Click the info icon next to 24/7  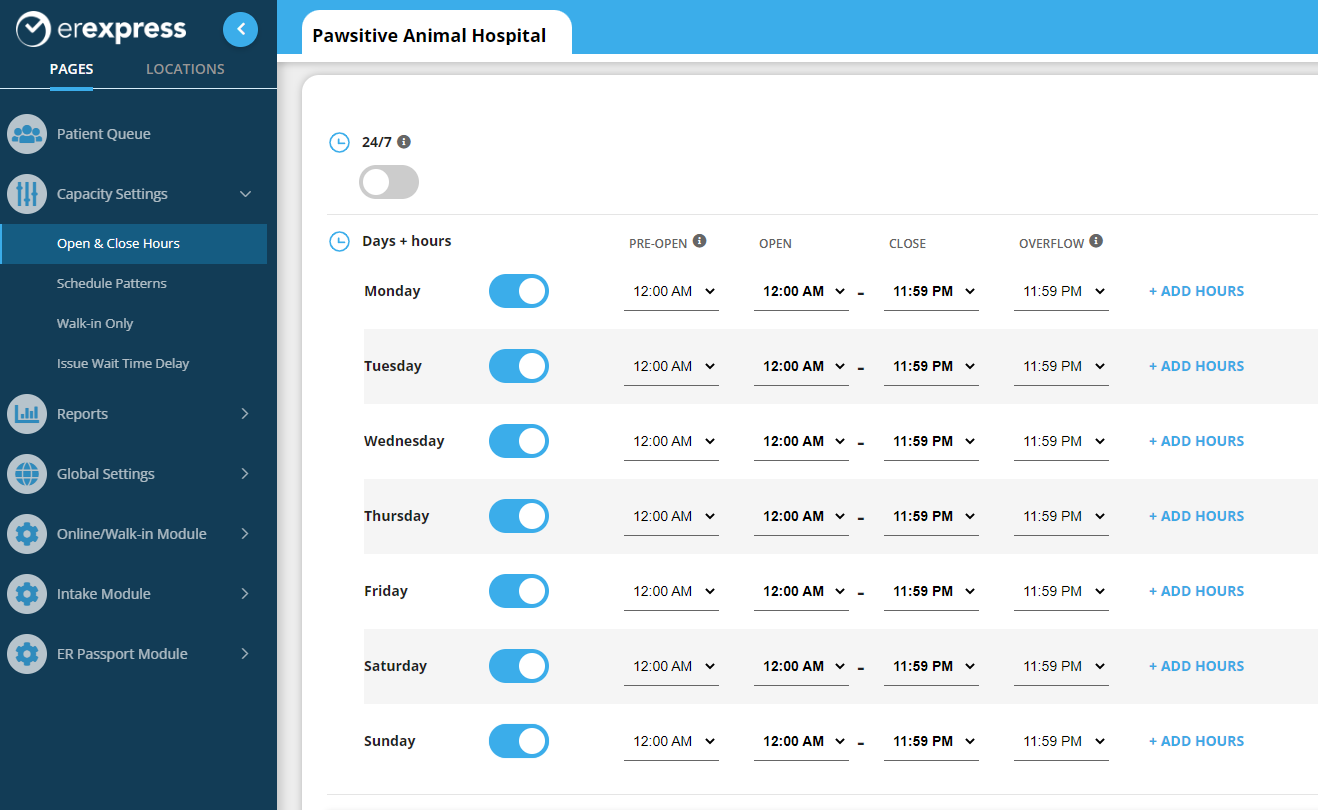pyautogui.click(x=404, y=142)
